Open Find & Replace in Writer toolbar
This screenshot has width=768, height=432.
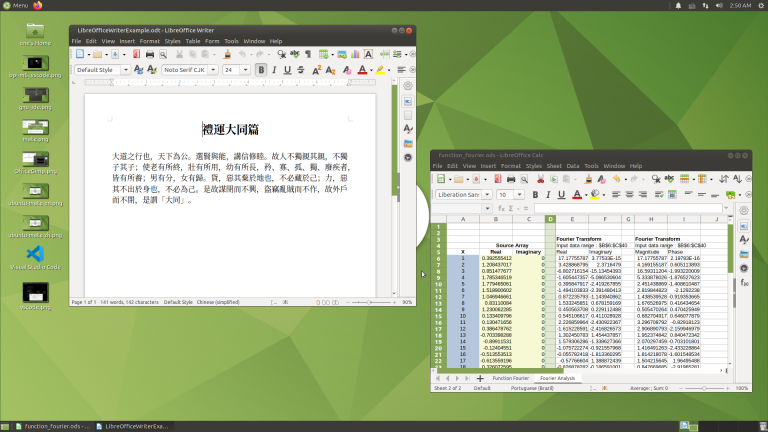[x=282, y=54]
